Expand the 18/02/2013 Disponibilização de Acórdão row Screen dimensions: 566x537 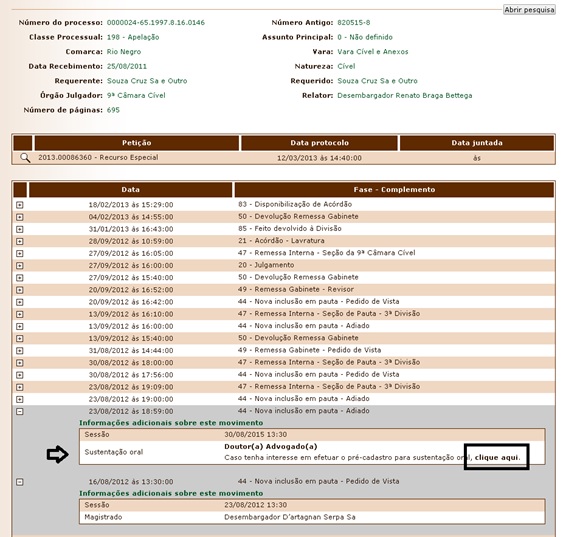[20, 205]
